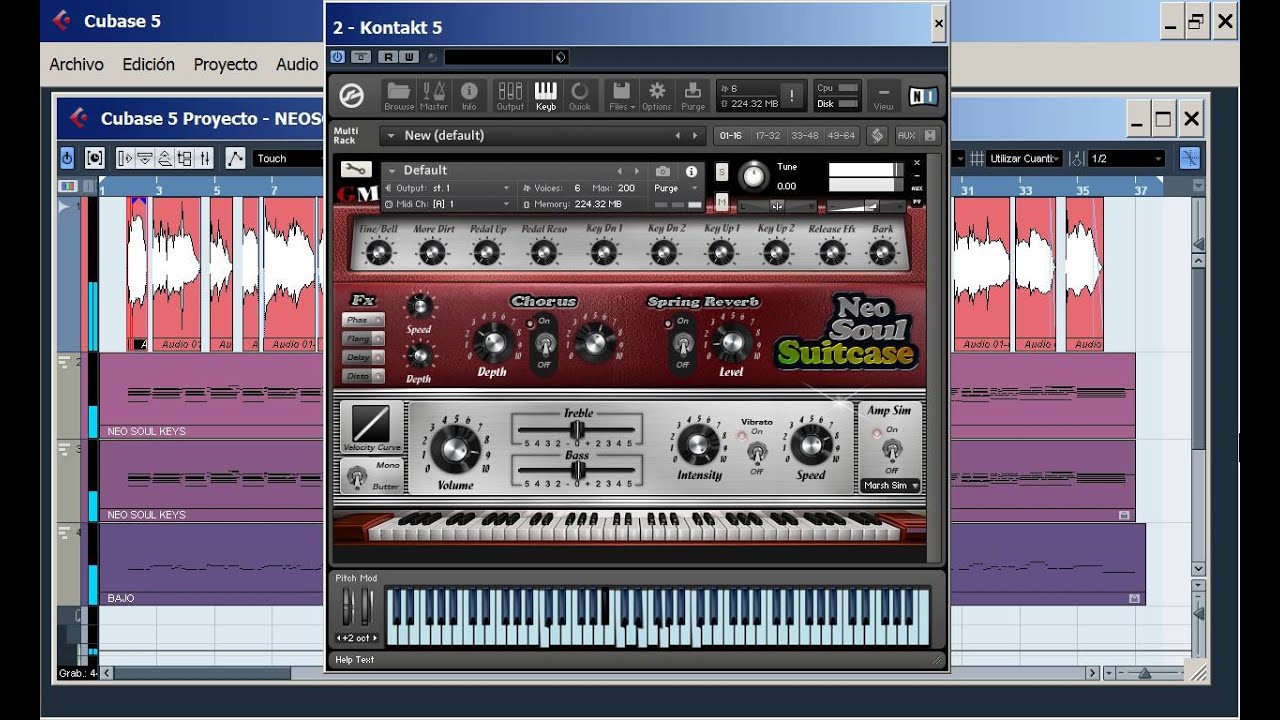Open the Audio menu
Viewport: 1280px width, 720px height.
tap(297, 64)
